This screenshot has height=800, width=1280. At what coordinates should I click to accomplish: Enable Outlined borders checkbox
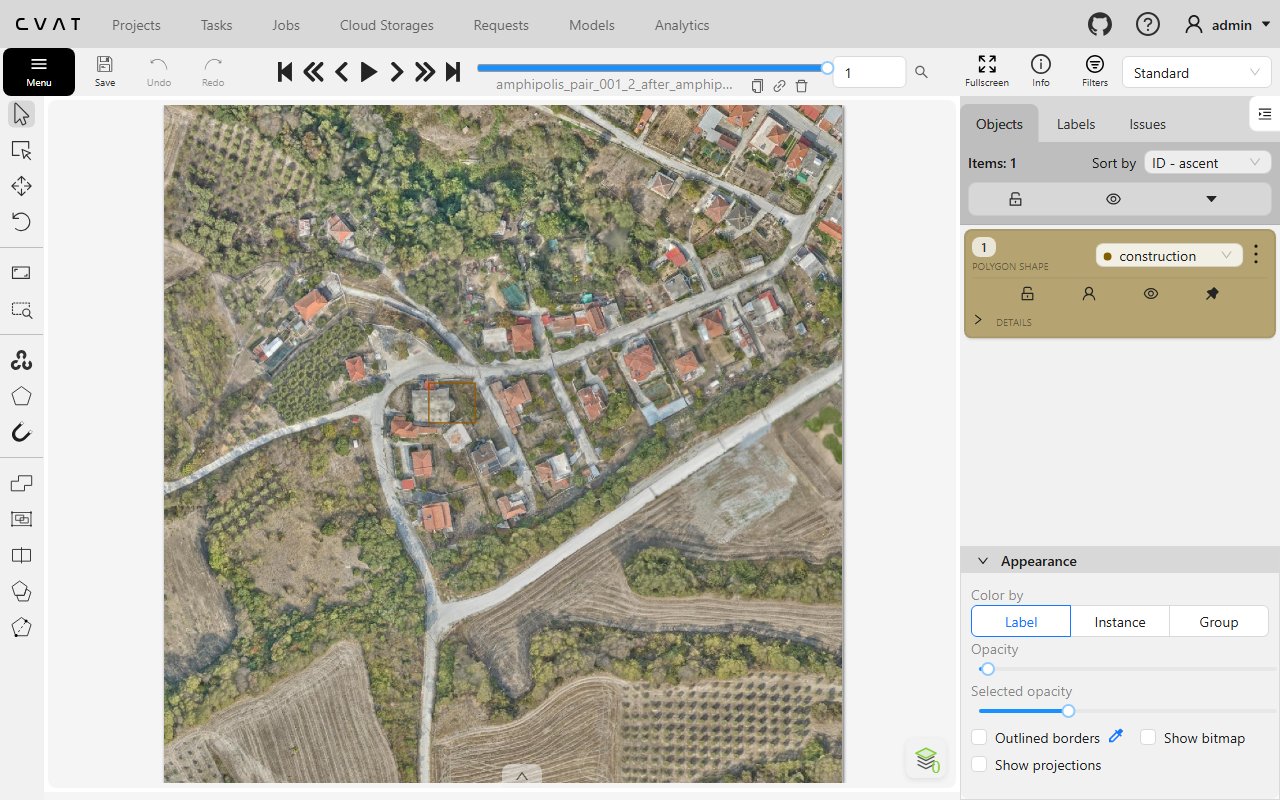pyautogui.click(x=980, y=738)
